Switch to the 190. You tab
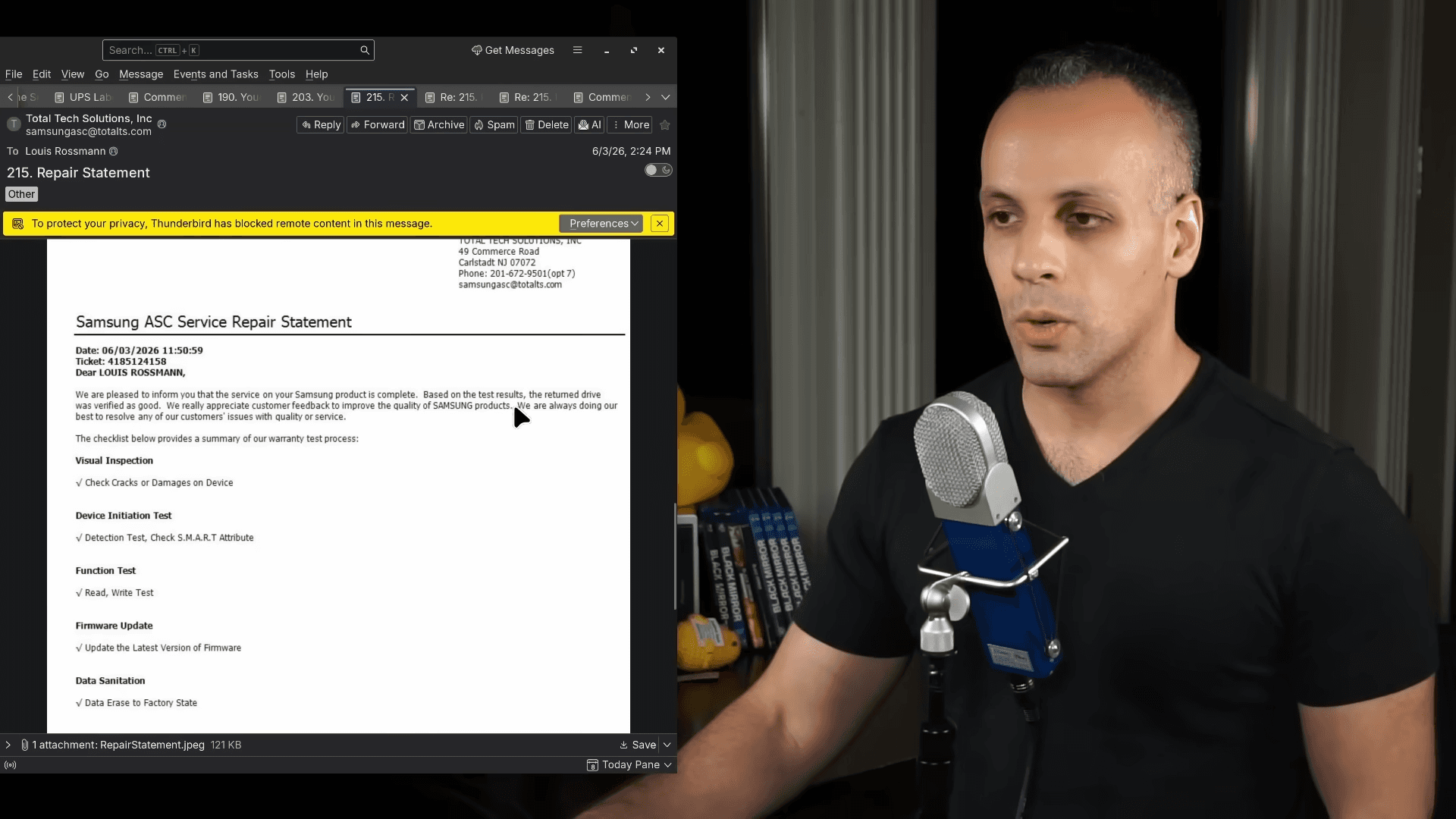The width and height of the screenshot is (1456, 819). tap(231, 97)
